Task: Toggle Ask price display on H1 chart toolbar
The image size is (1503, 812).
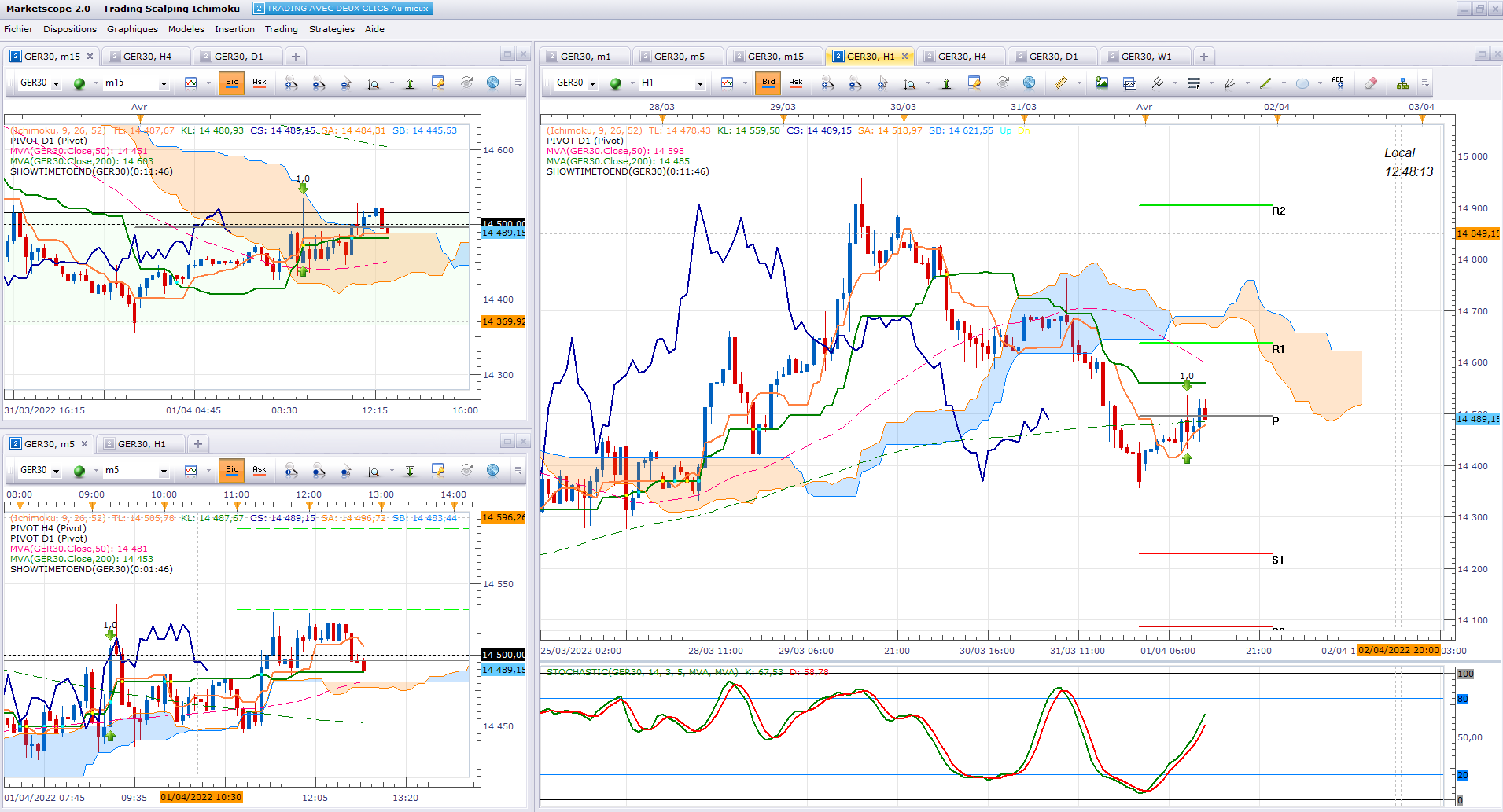Action: (796, 83)
